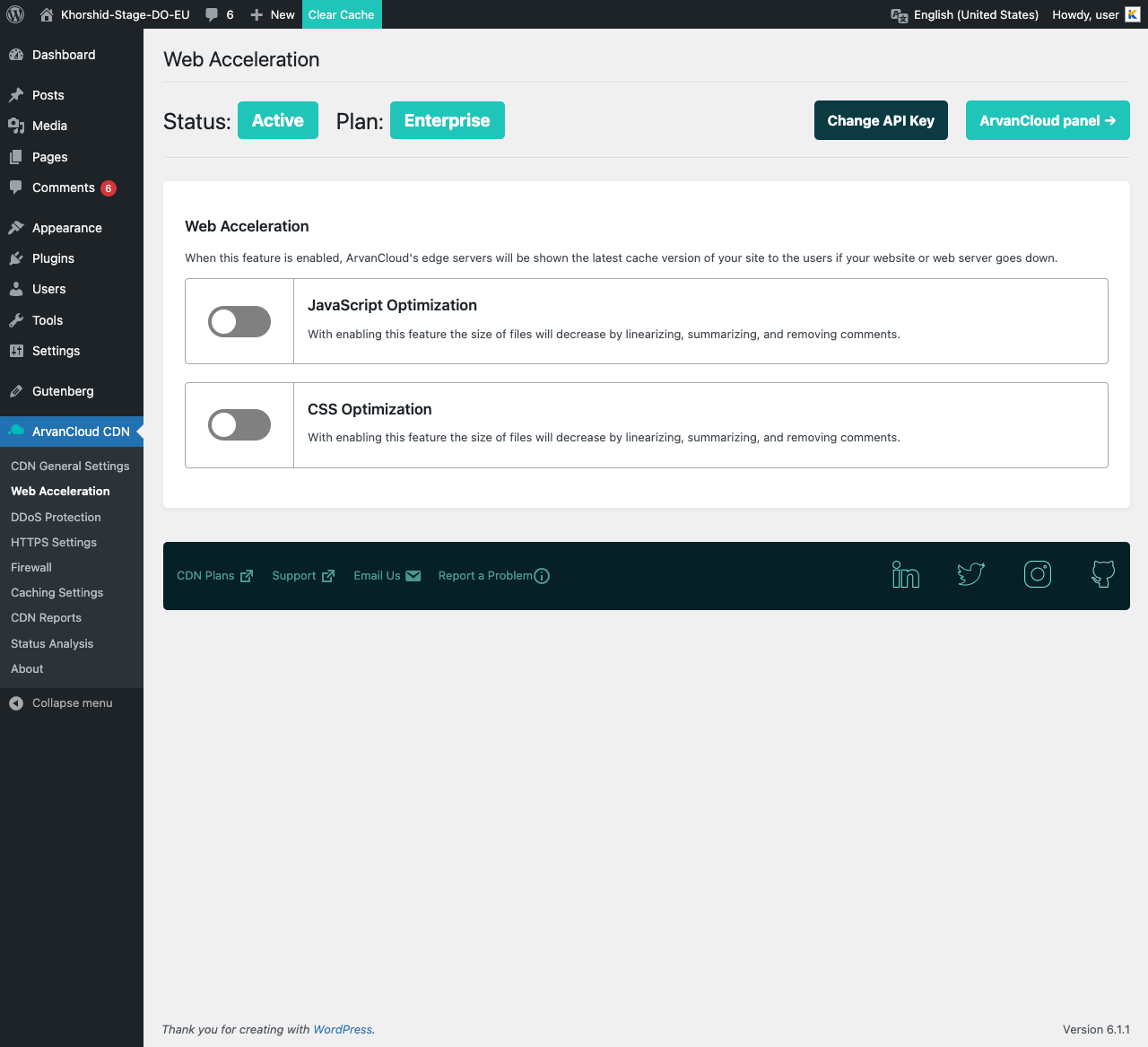Click the Enterprise plan badge
Screen dimensions: 1148x1047
tap(448, 120)
